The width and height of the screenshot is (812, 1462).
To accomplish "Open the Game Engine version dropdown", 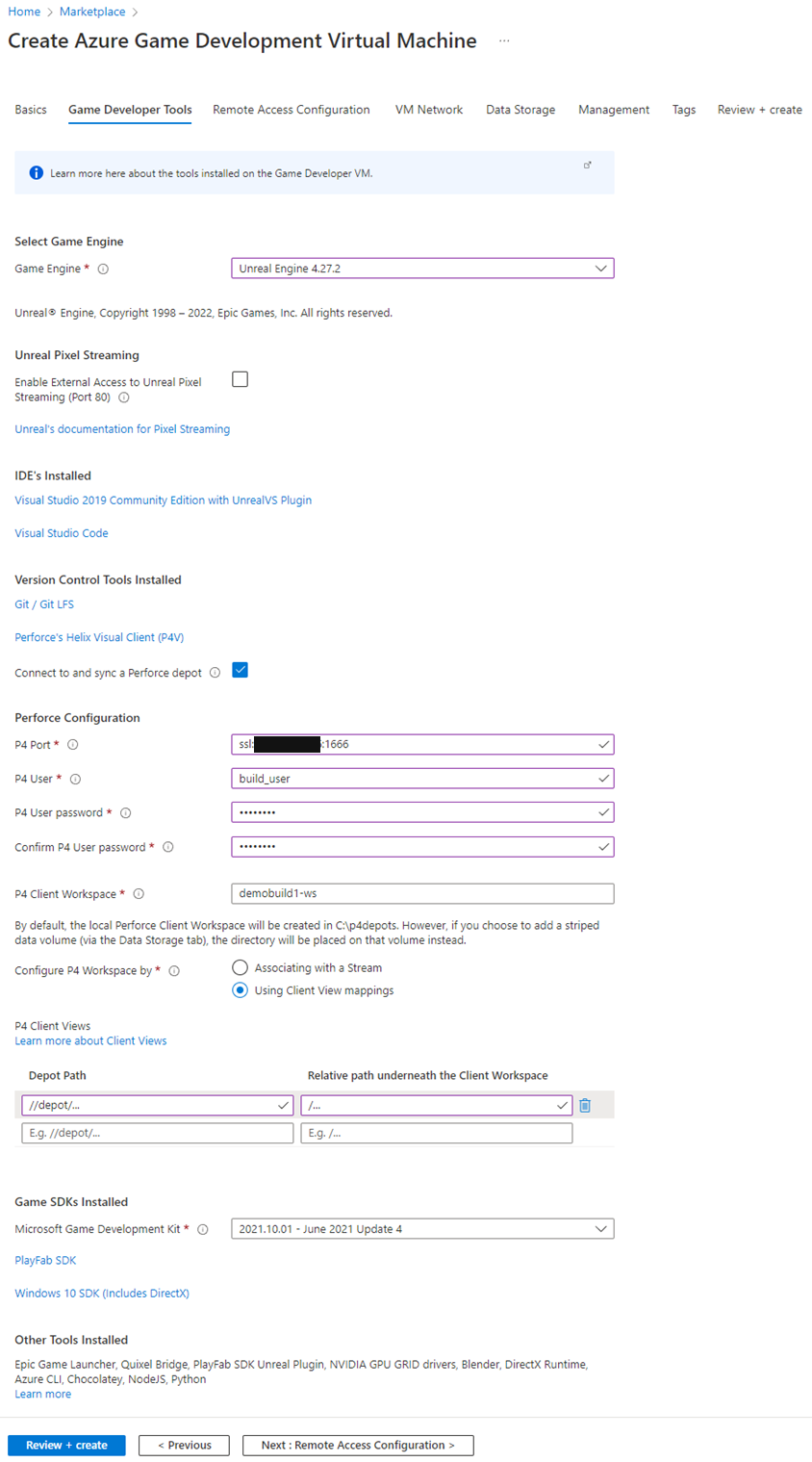I will pos(600,268).
